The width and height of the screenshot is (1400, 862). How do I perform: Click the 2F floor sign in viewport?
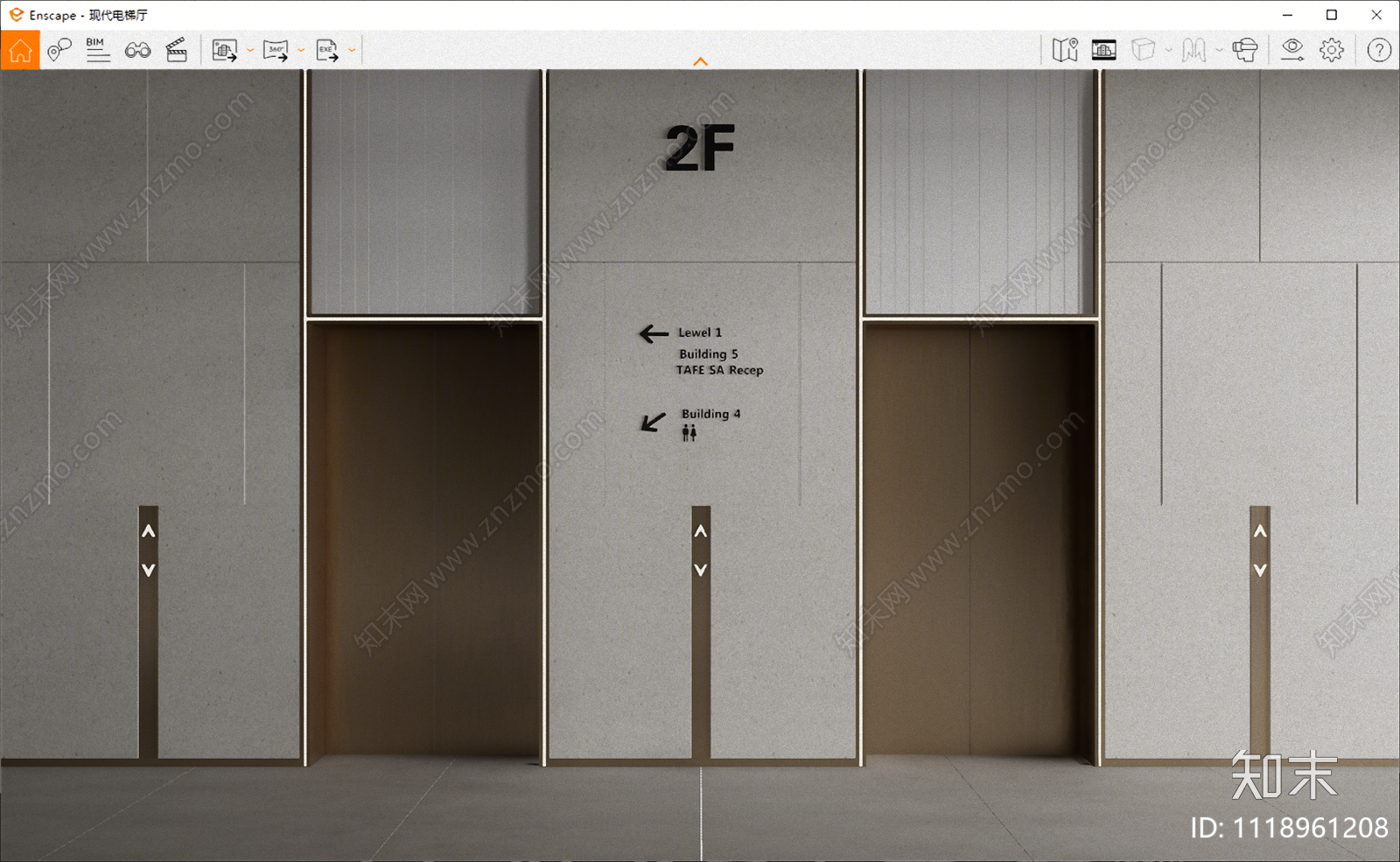click(699, 148)
